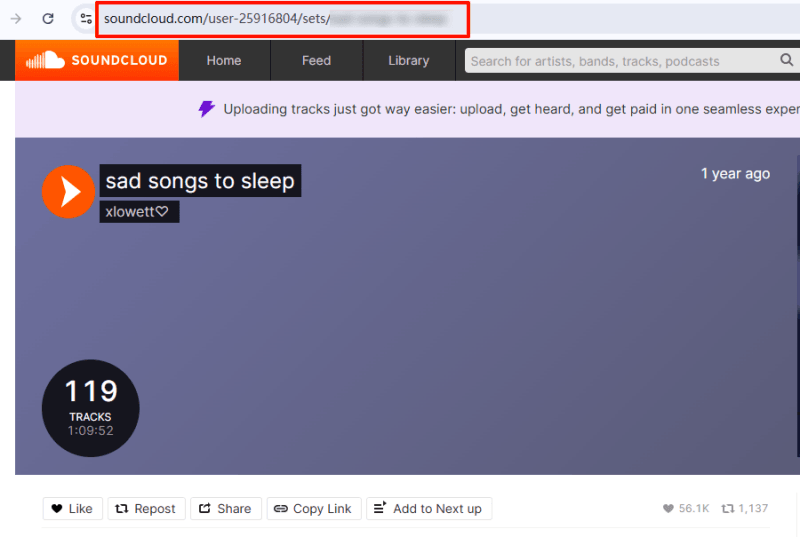Open the Feed tab

(x=316, y=61)
